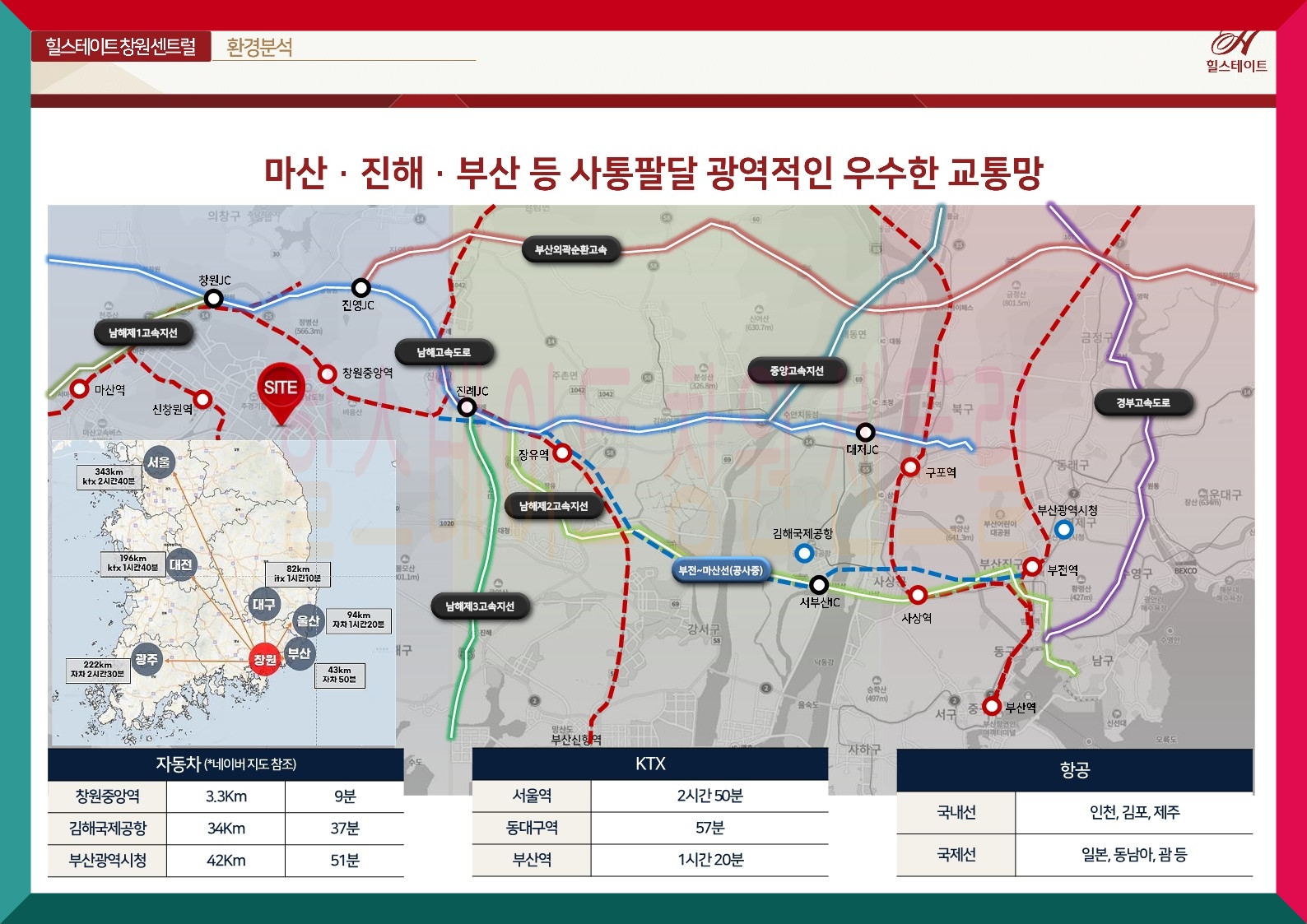Click the 힐스테이트창원센트럴 title tab
The height and width of the screenshot is (924, 1307).
tap(121, 46)
